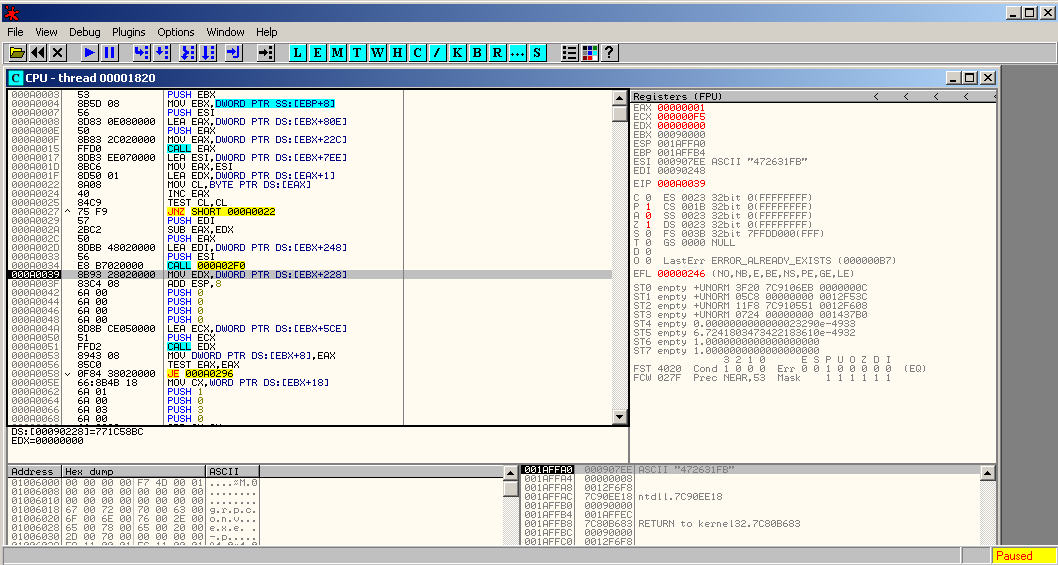Show the Breakpoints window (B button)
The width and height of the screenshot is (1058, 565).
click(478, 53)
